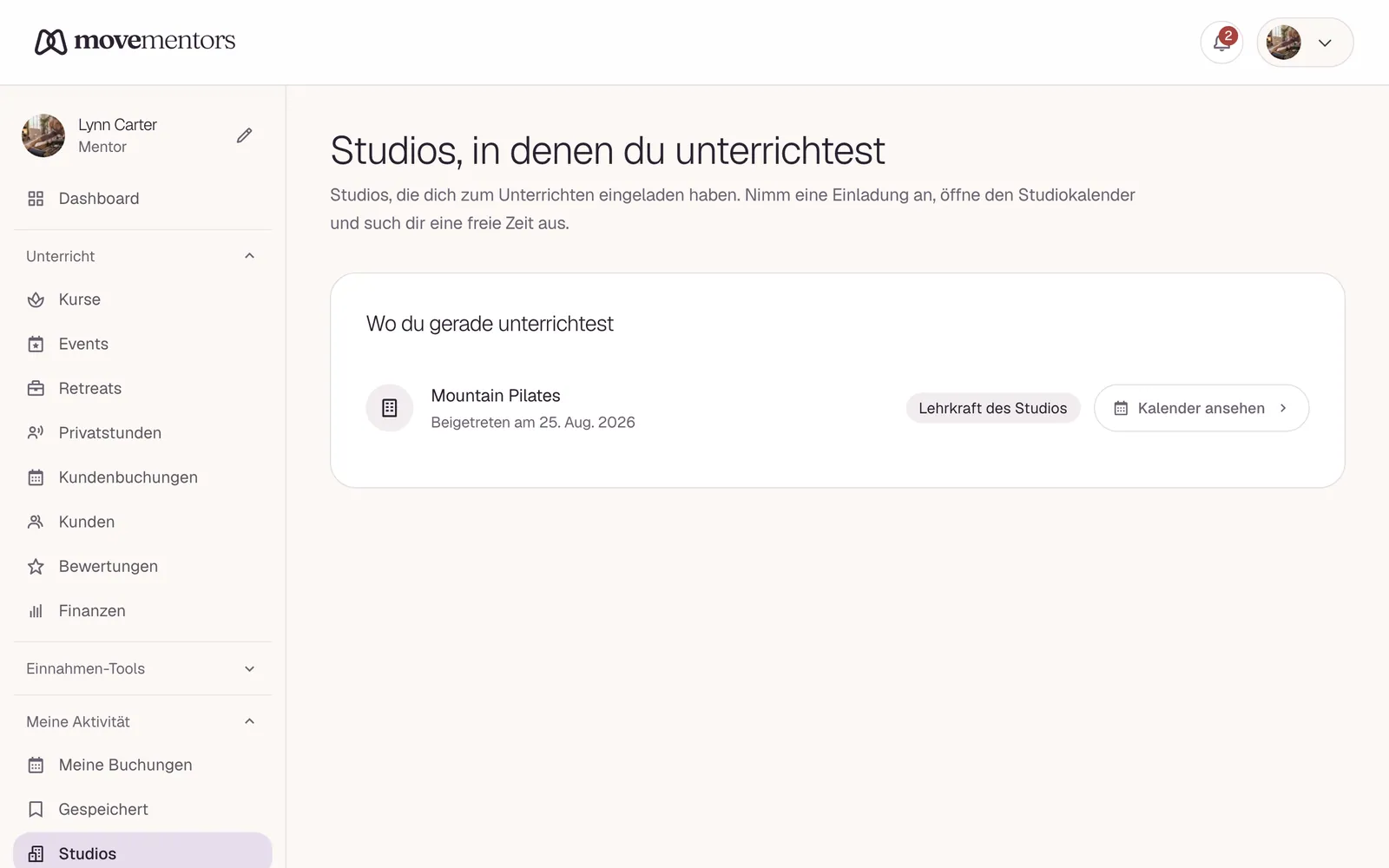Click the name Lynn Carter in sidebar
The width and height of the screenshot is (1389, 868).
click(x=117, y=125)
